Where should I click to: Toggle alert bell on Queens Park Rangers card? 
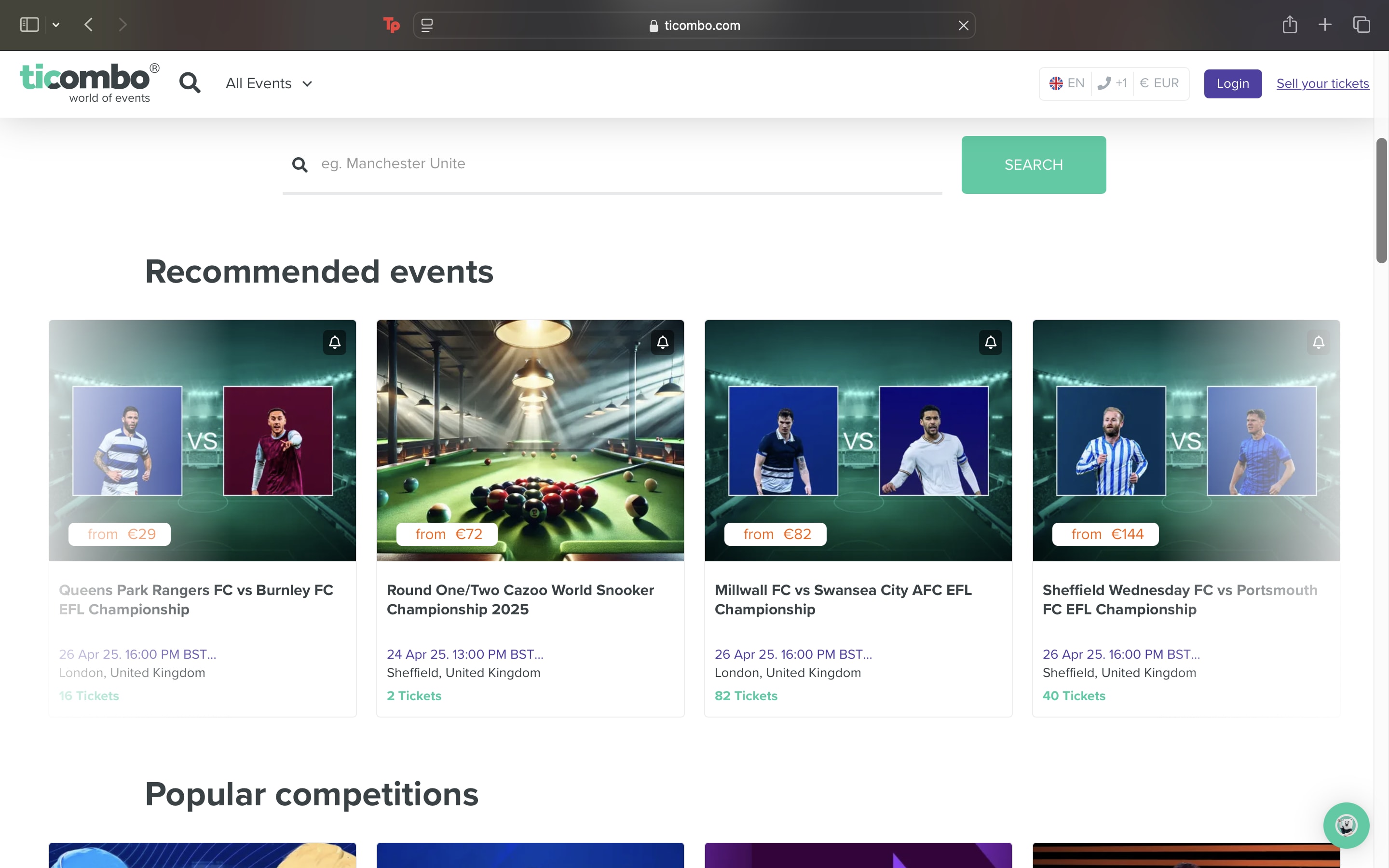pyautogui.click(x=335, y=343)
